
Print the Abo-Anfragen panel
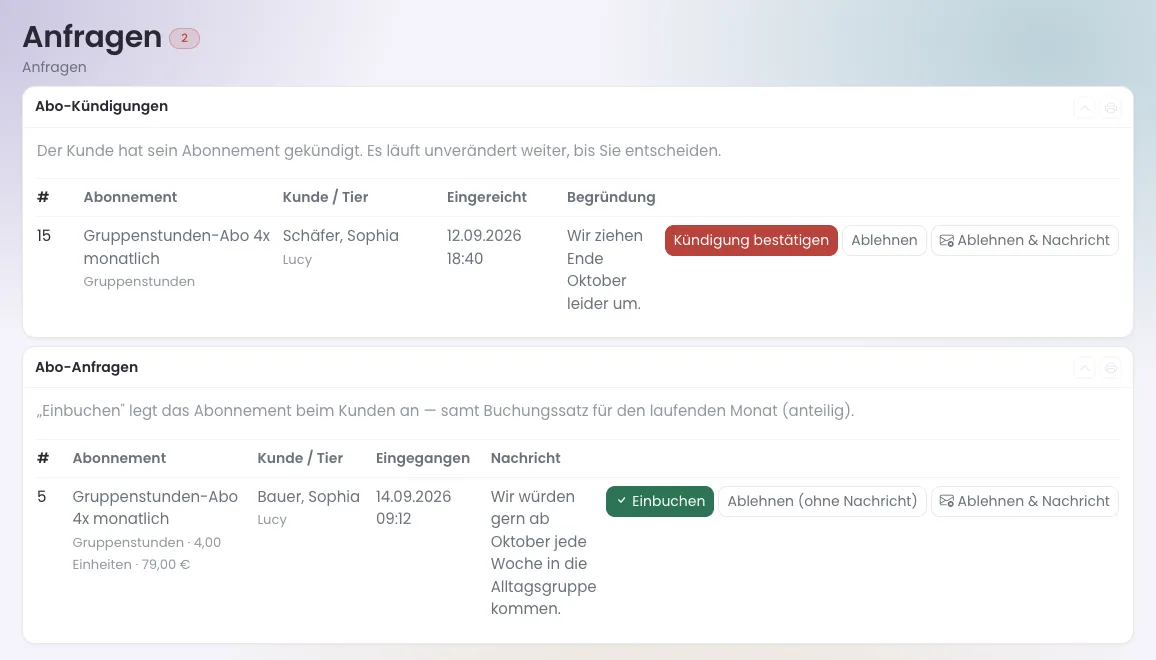[1110, 368]
